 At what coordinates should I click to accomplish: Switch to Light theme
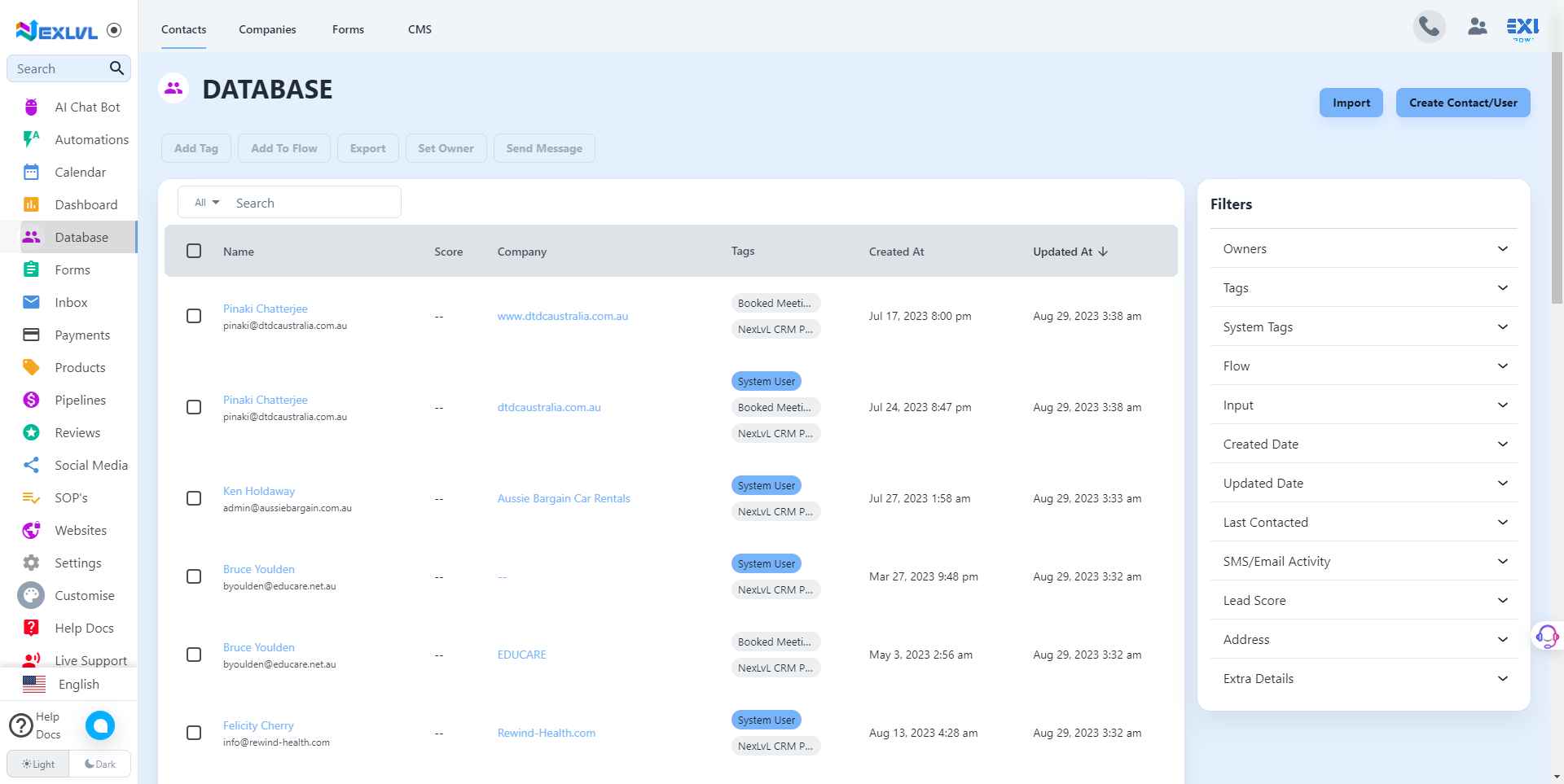[x=38, y=764]
